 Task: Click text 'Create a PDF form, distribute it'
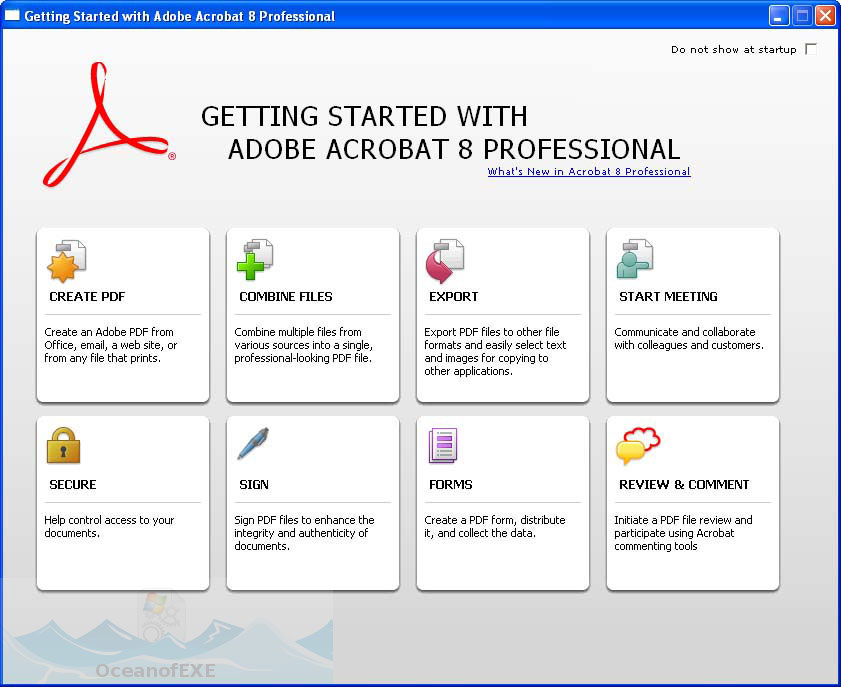(x=495, y=527)
